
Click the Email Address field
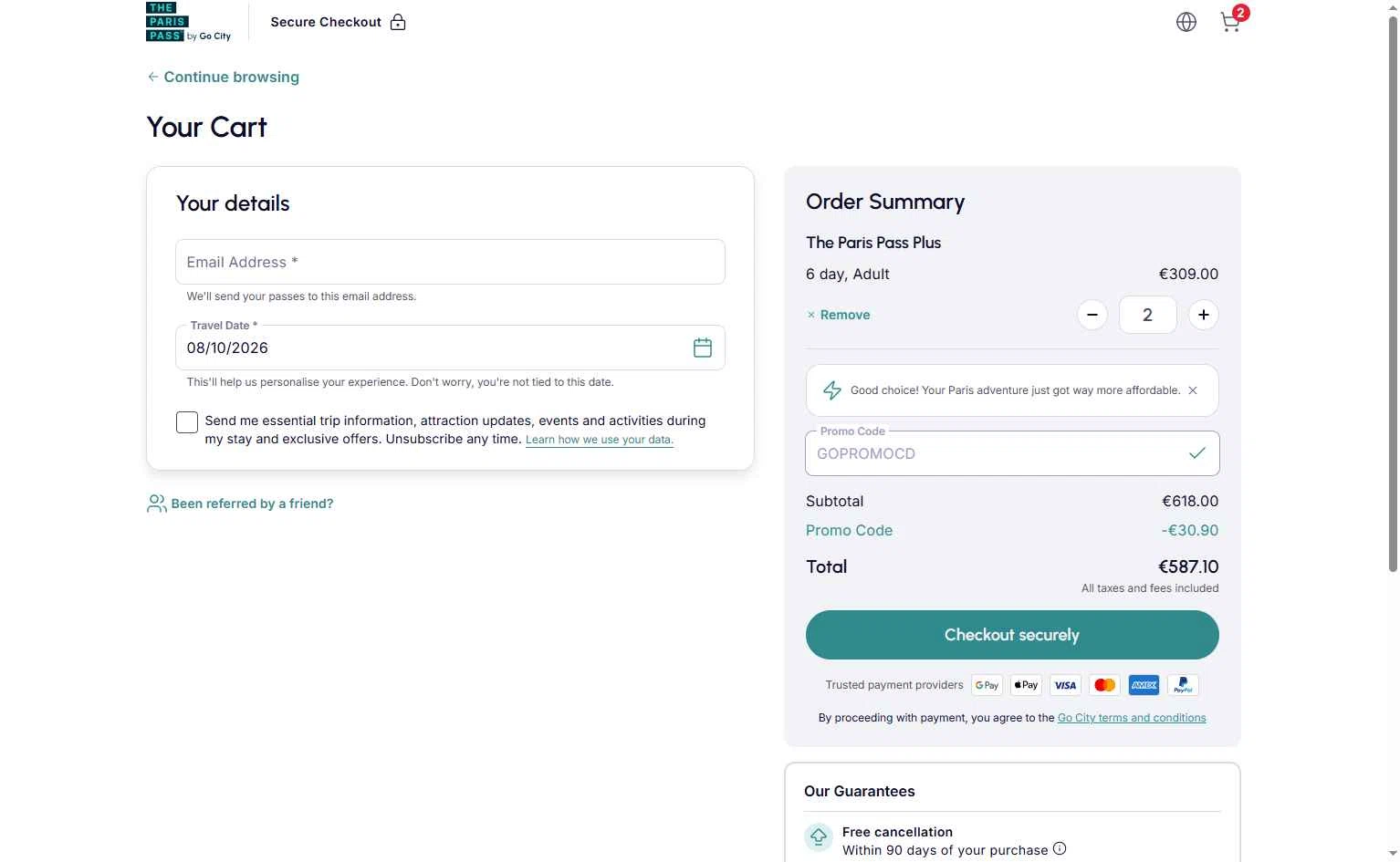click(x=450, y=262)
